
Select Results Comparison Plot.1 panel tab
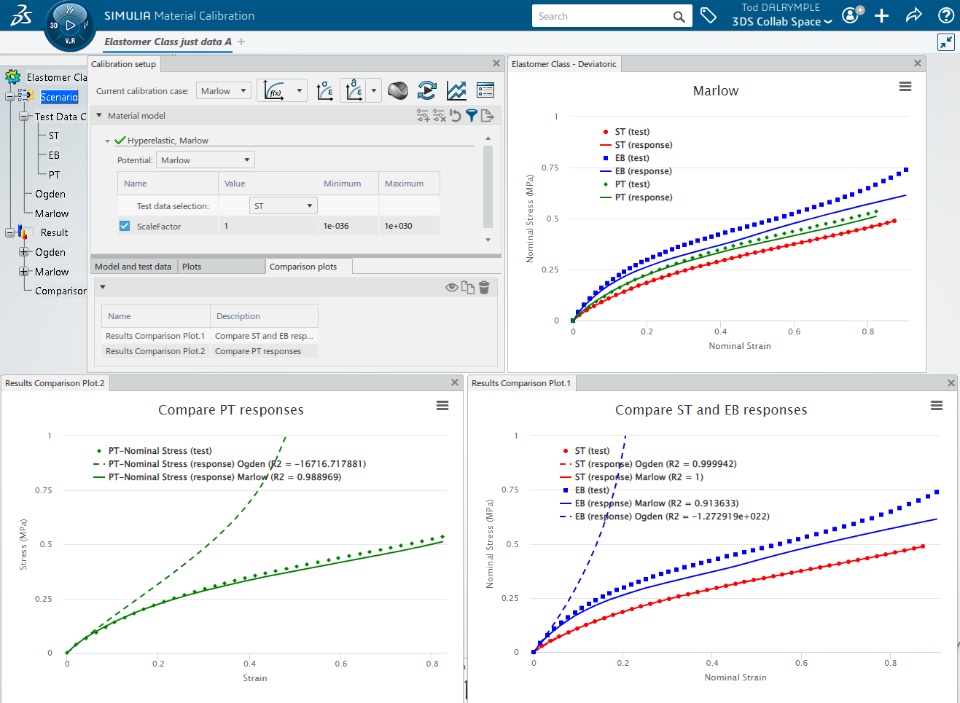point(521,383)
